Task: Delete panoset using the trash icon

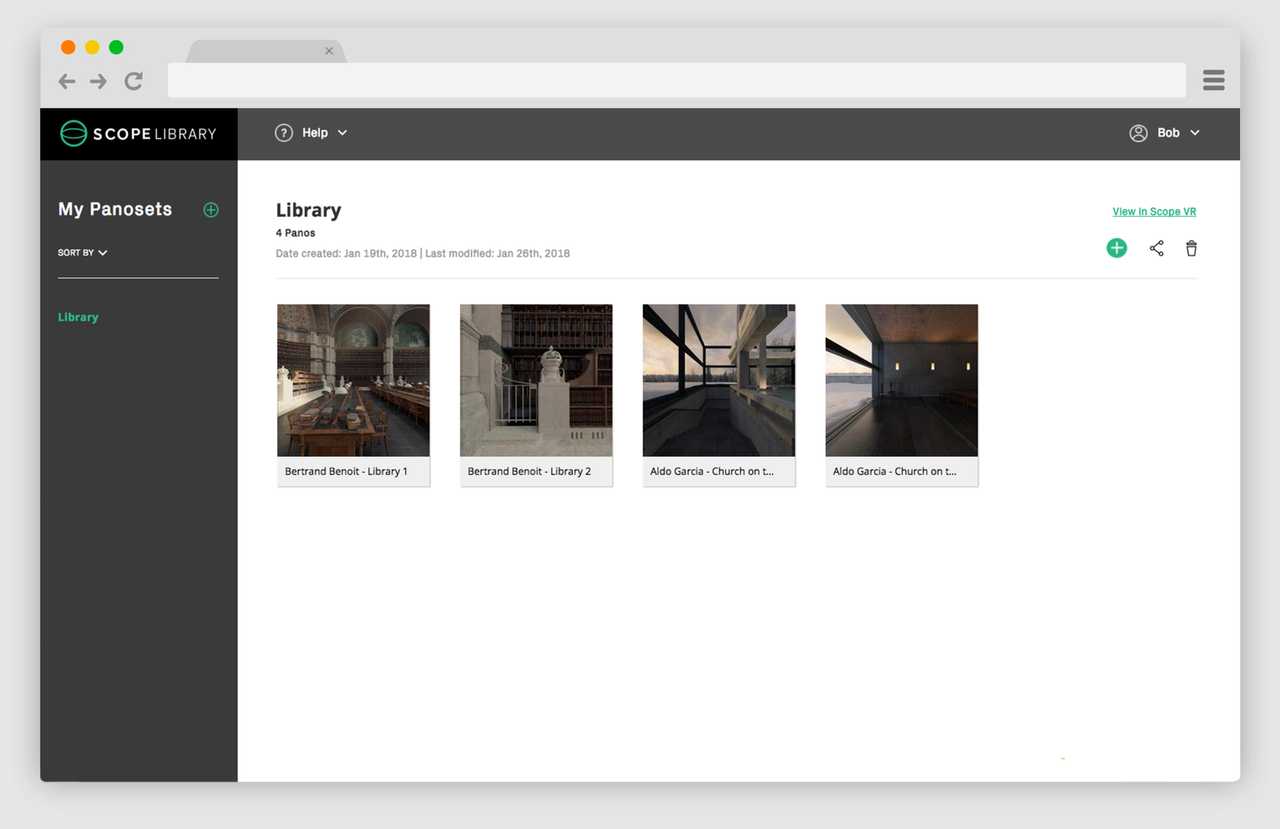Action: click(1191, 248)
